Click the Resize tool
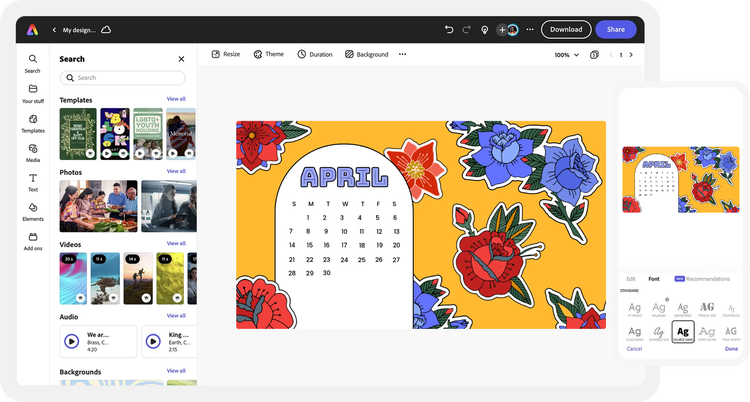The height and width of the screenshot is (402, 750). pyautogui.click(x=226, y=55)
